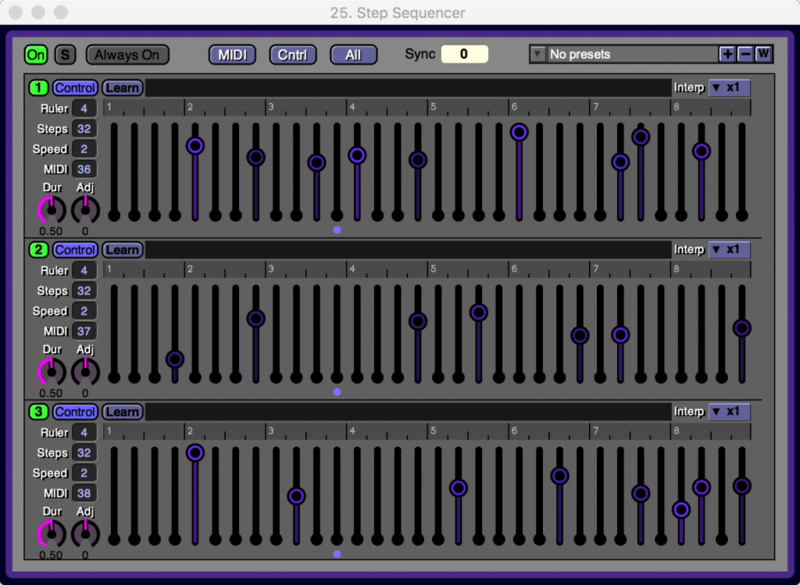Click the Dur knob in sequencer 3
800x585 pixels.
50,533
